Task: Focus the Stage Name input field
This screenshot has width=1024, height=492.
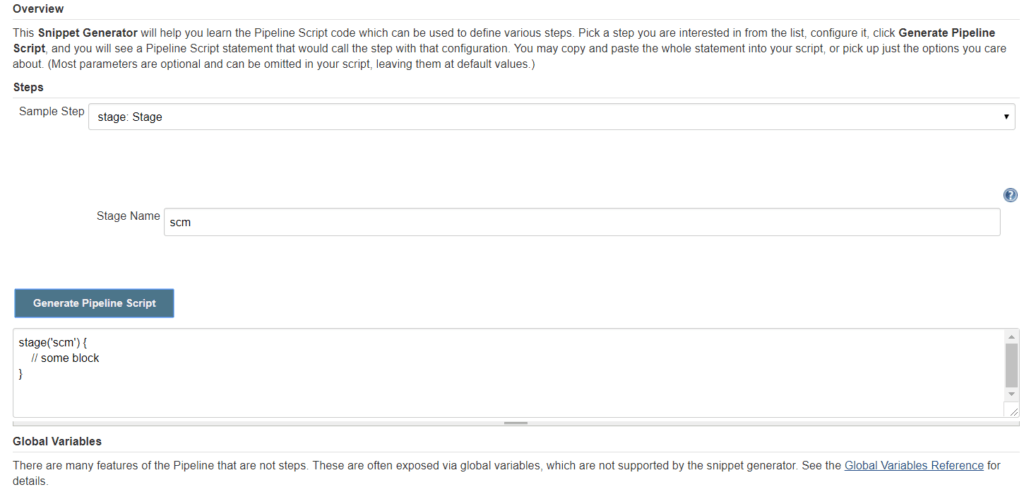Action: coord(582,222)
